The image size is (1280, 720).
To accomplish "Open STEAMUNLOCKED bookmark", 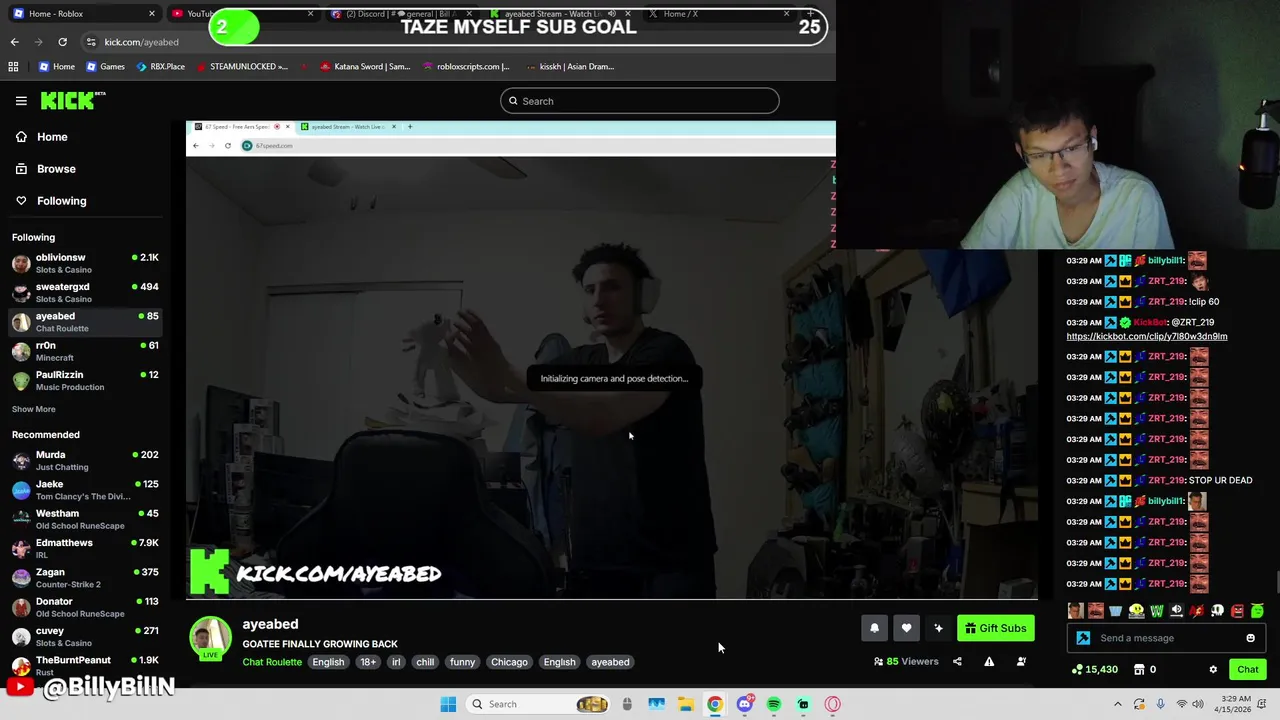I will click(241, 67).
